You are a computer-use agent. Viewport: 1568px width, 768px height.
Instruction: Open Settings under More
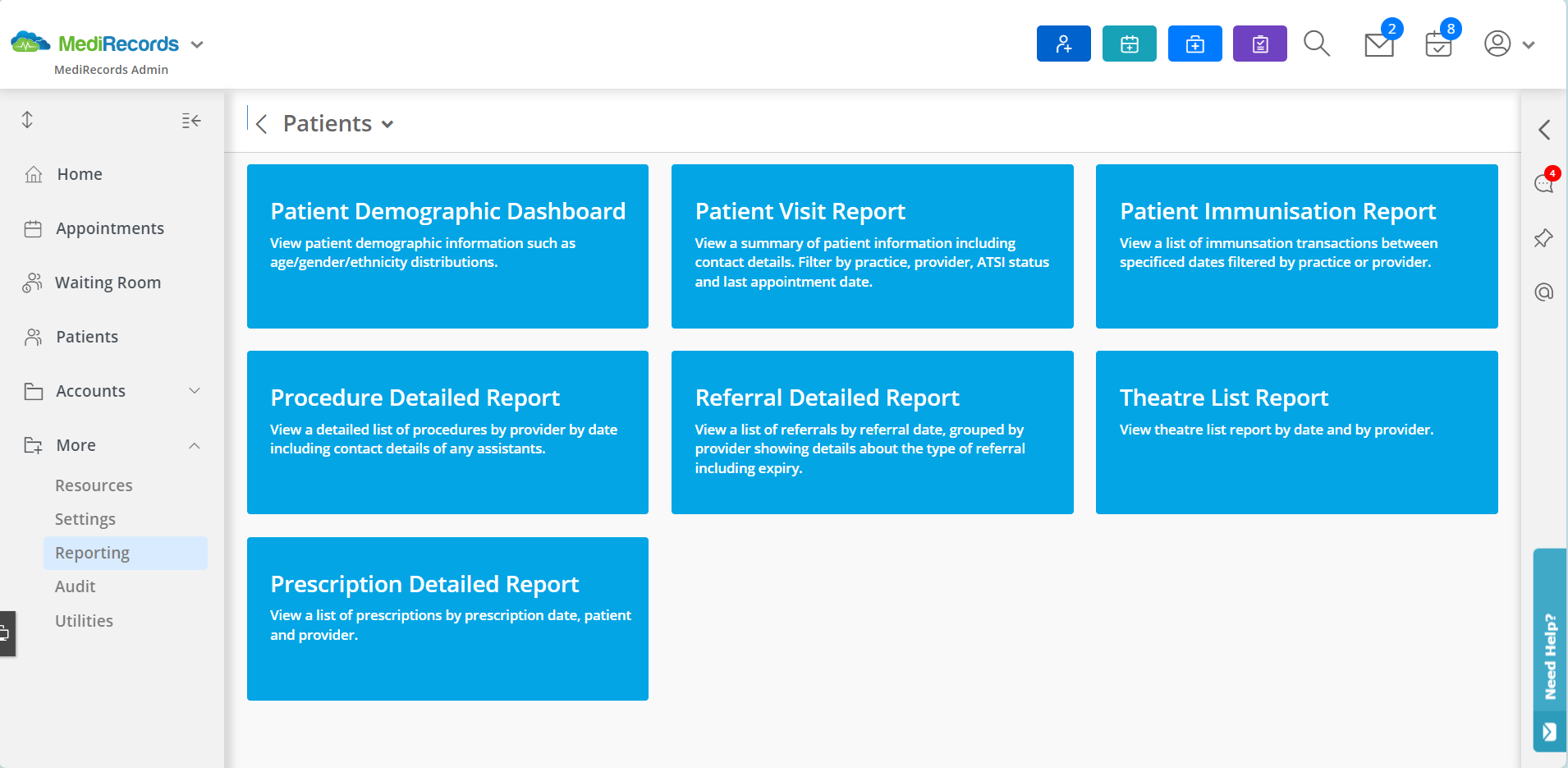click(x=85, y=519)
